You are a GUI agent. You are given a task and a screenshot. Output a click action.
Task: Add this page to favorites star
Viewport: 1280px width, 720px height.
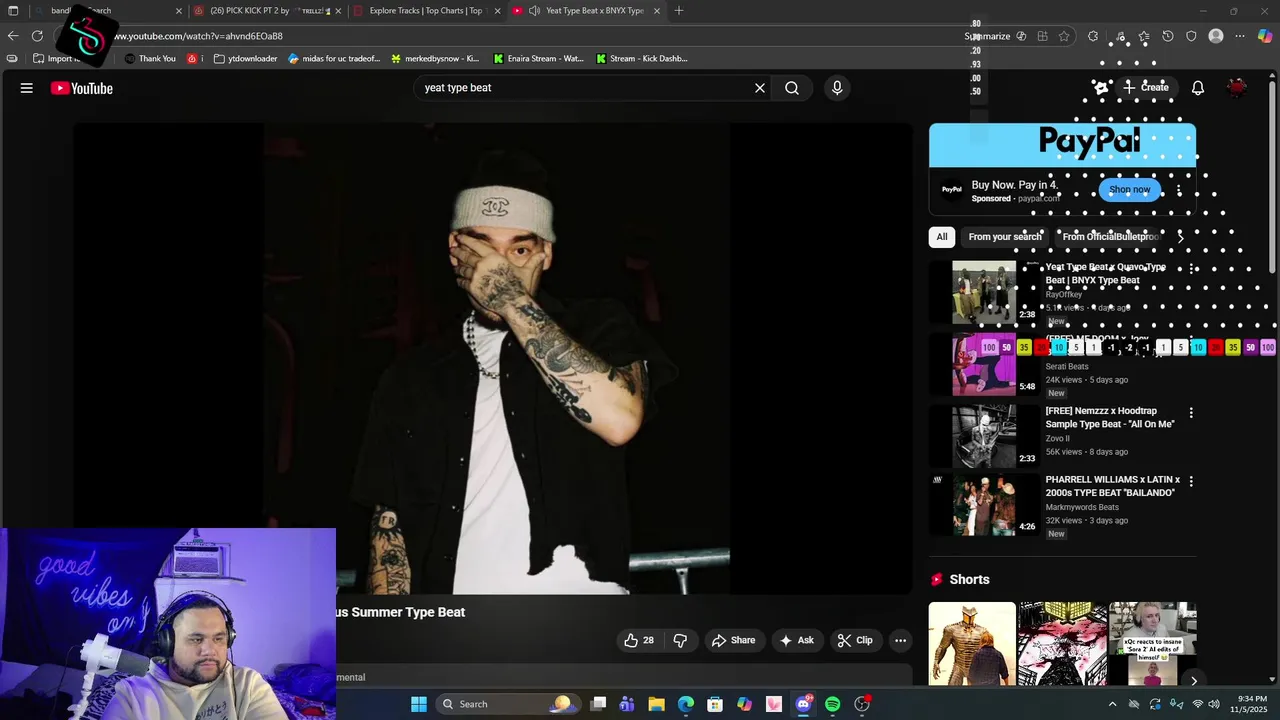point(1064,36)
